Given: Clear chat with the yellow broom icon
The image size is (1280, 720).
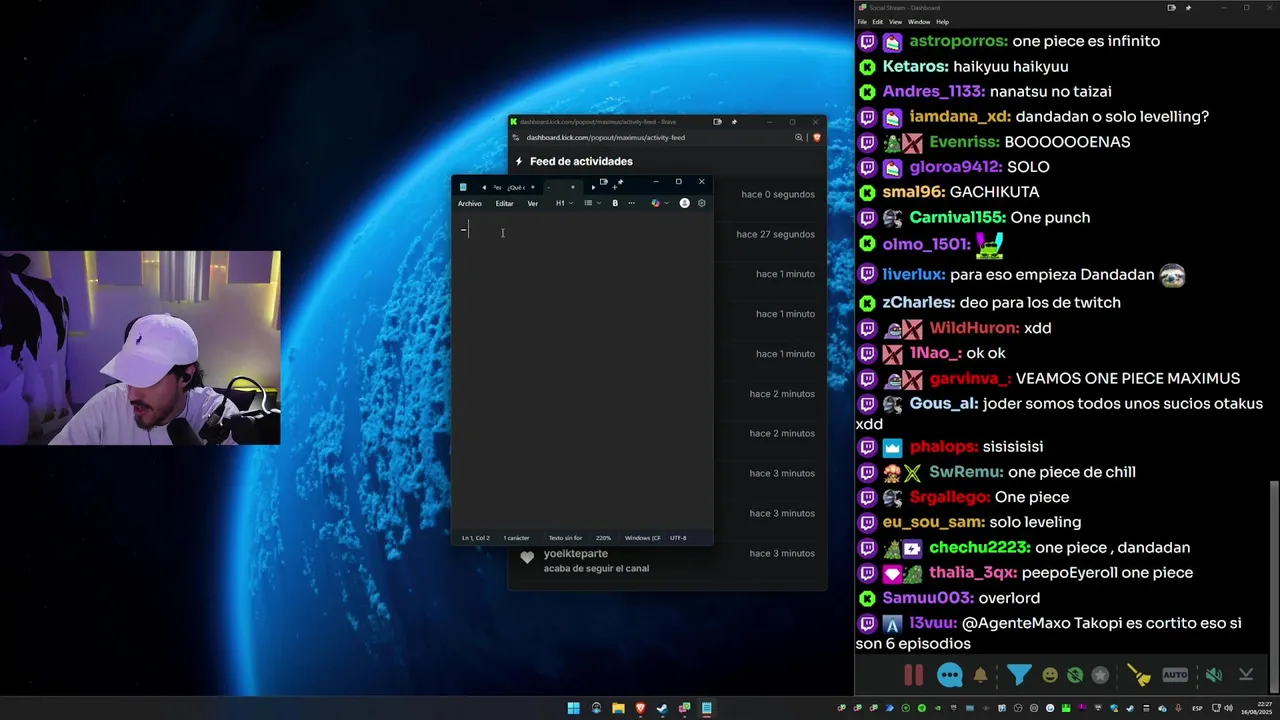Looking at the screenshot, I should tap(1138, 675).
